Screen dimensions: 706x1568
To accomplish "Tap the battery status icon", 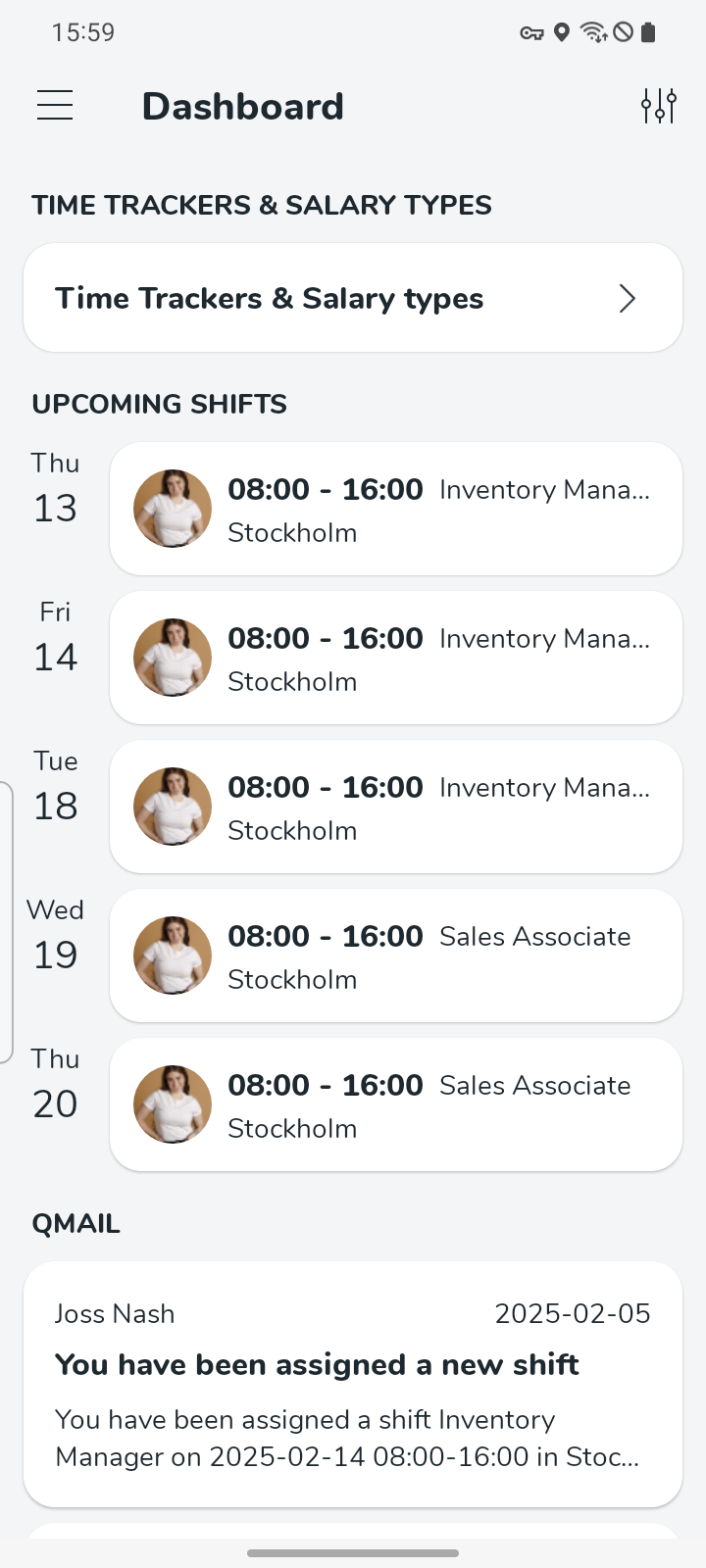I will 647,33.
